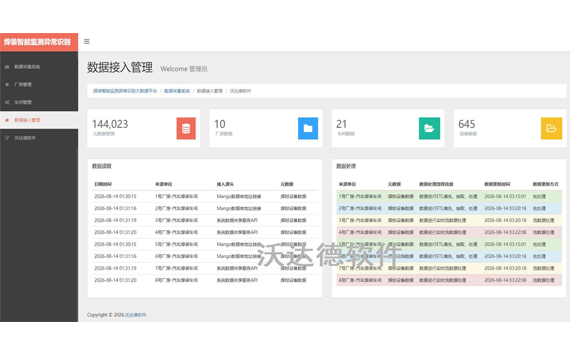Image resolution: width=570 pixels, height=360 pixels.
Task: Click the 日期时间 column header
Action: pyautogui.click(x=103, y=184)
